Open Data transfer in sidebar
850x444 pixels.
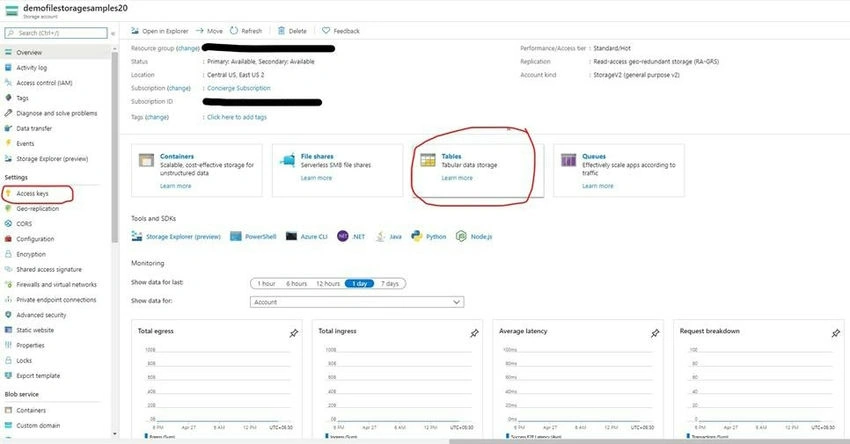[x=34, y=128]
